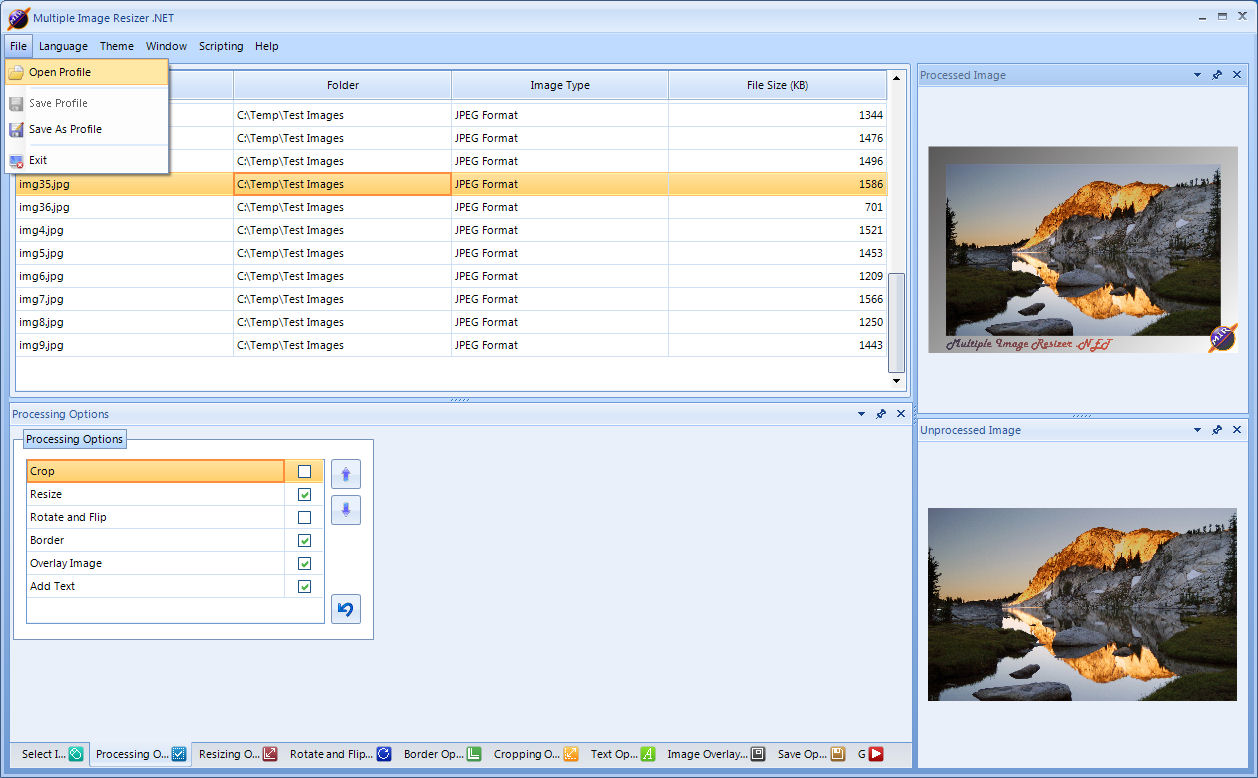
Task: Close the Processing Options panel
Action: tap(901, 414)
